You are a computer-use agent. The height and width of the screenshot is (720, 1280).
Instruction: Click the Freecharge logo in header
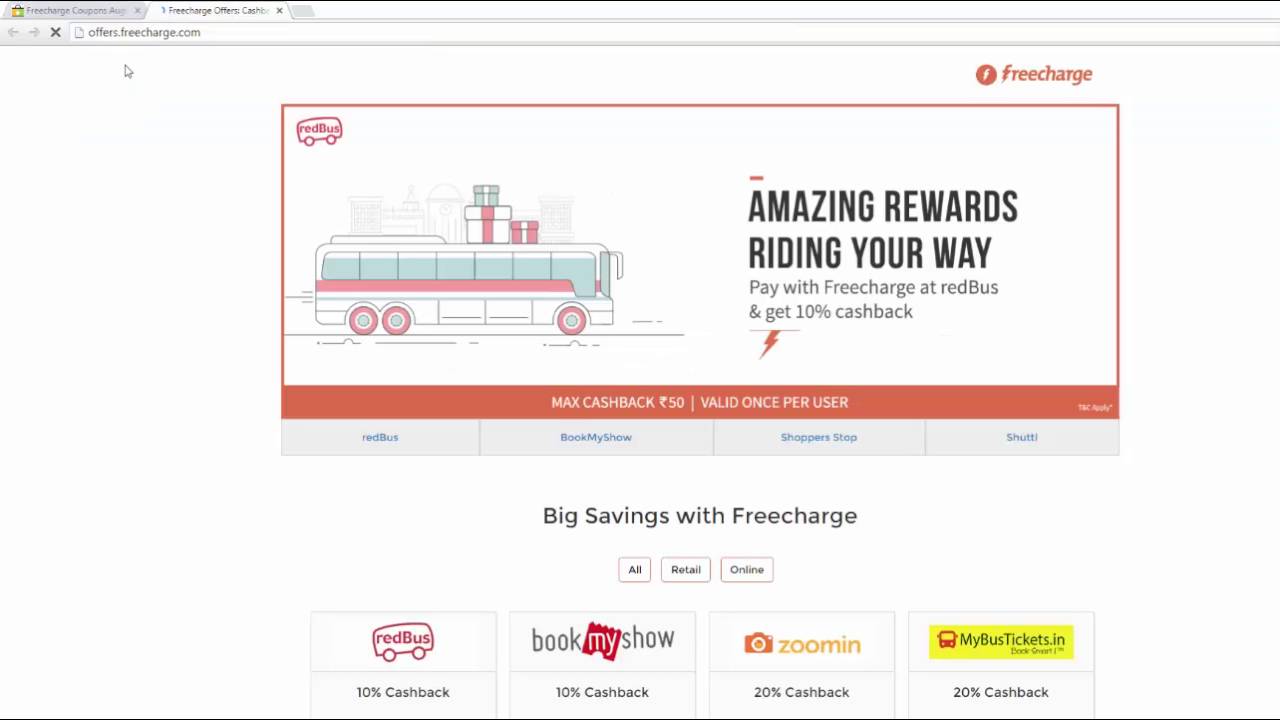1034,74
